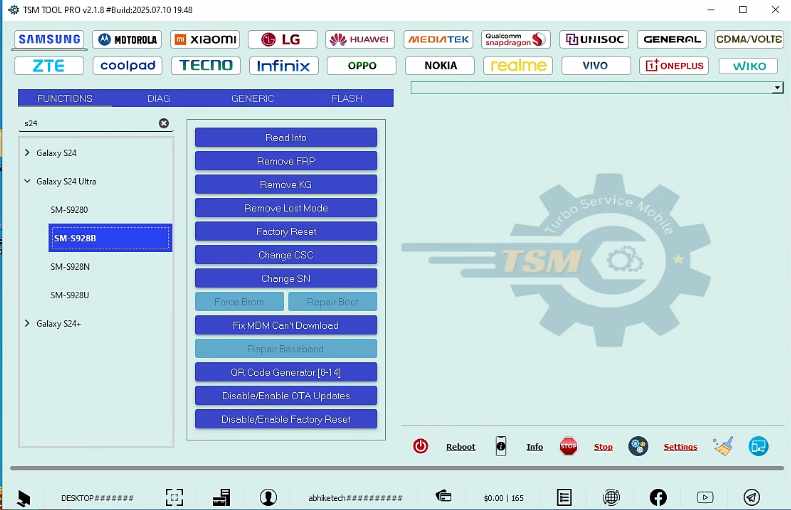Image resolution: width=791 pixels, height=510 pixels.
Task: Select the Samsung brand button
Action: pyautogui.click(x=50, y=39)
